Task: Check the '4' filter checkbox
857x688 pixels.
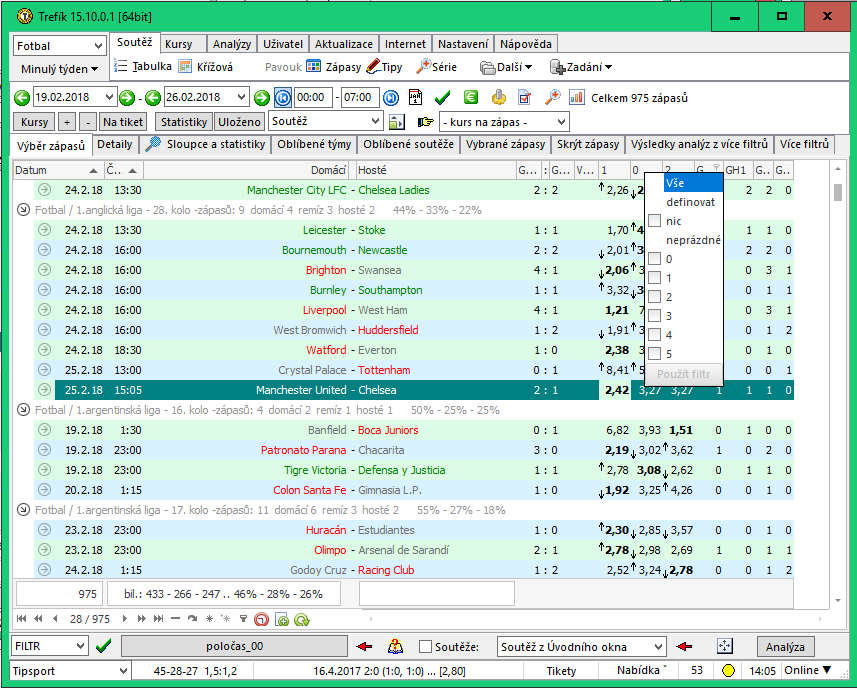Action: pos(654,335)
